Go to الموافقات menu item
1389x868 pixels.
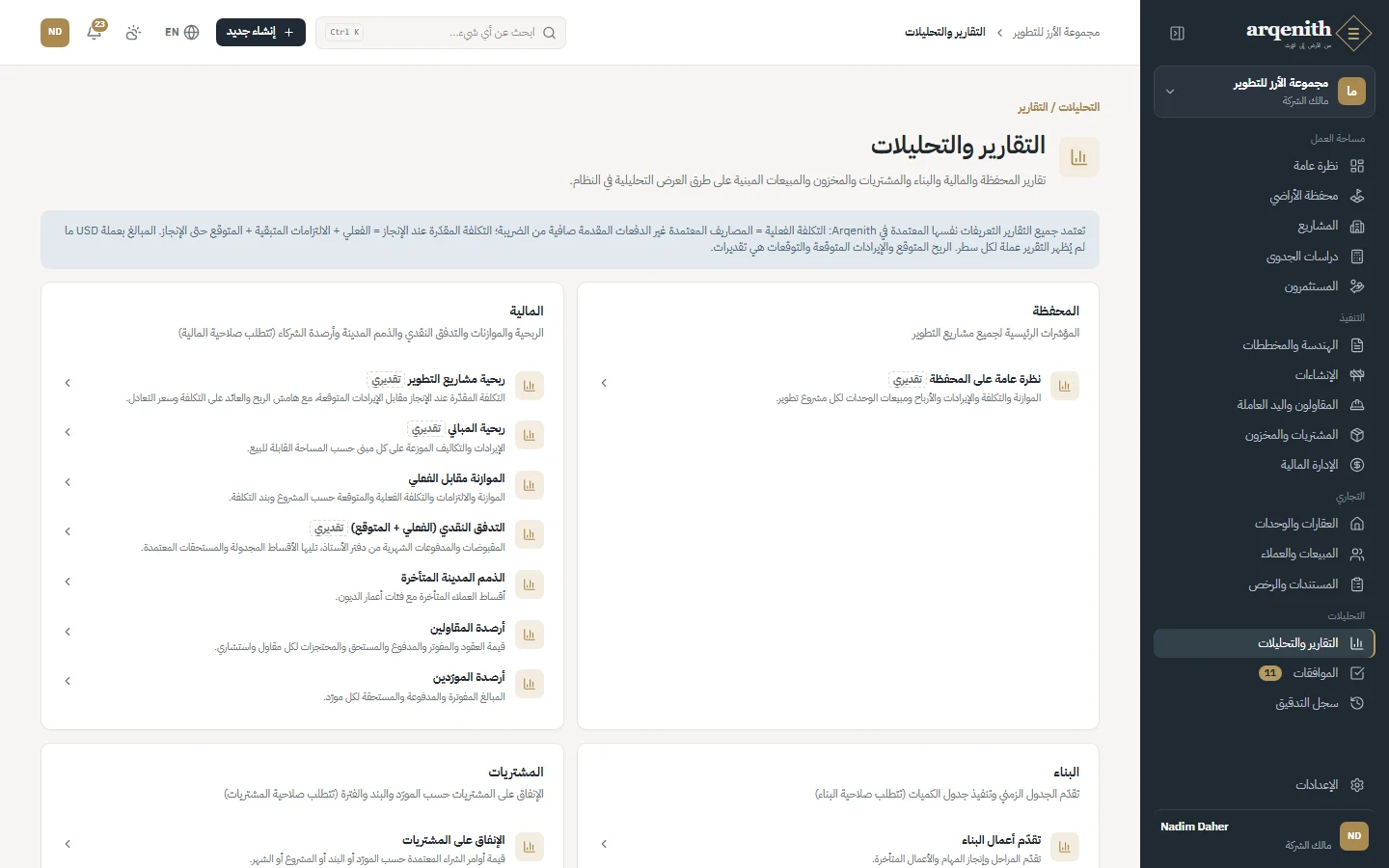[1265, 673]
